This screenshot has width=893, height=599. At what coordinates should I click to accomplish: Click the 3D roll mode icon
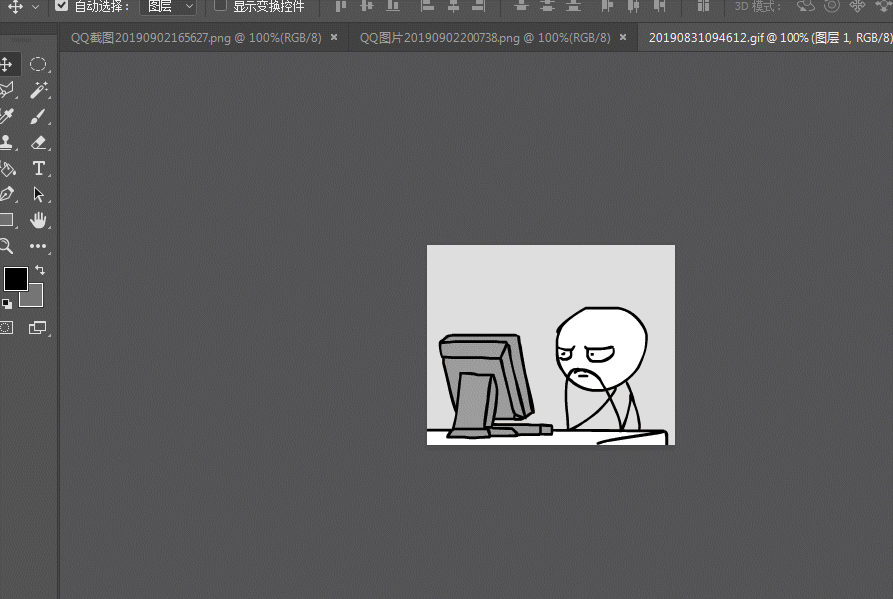point(832,6)
